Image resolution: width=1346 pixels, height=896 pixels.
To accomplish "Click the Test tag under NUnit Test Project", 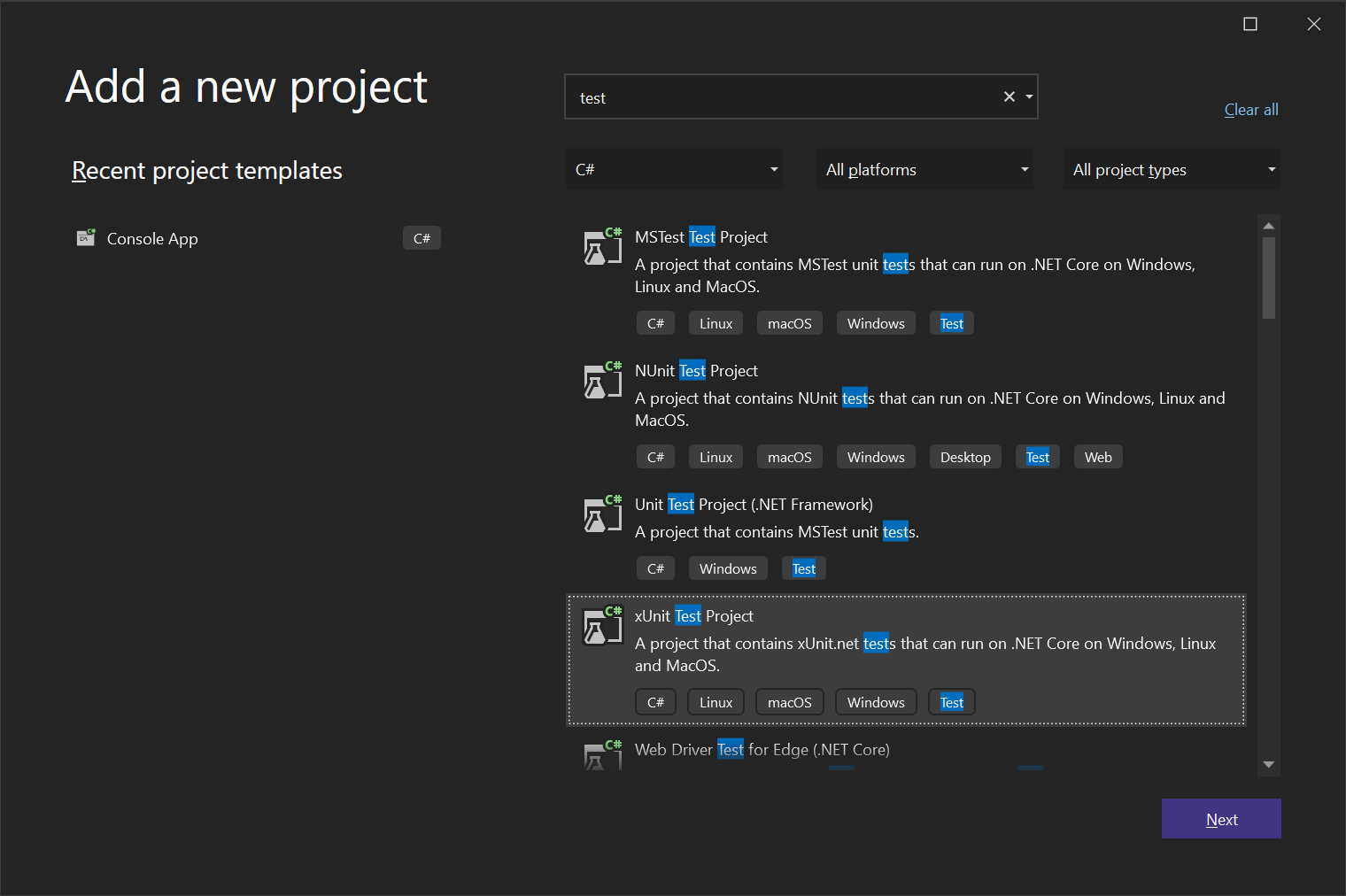I will 1038,457.
